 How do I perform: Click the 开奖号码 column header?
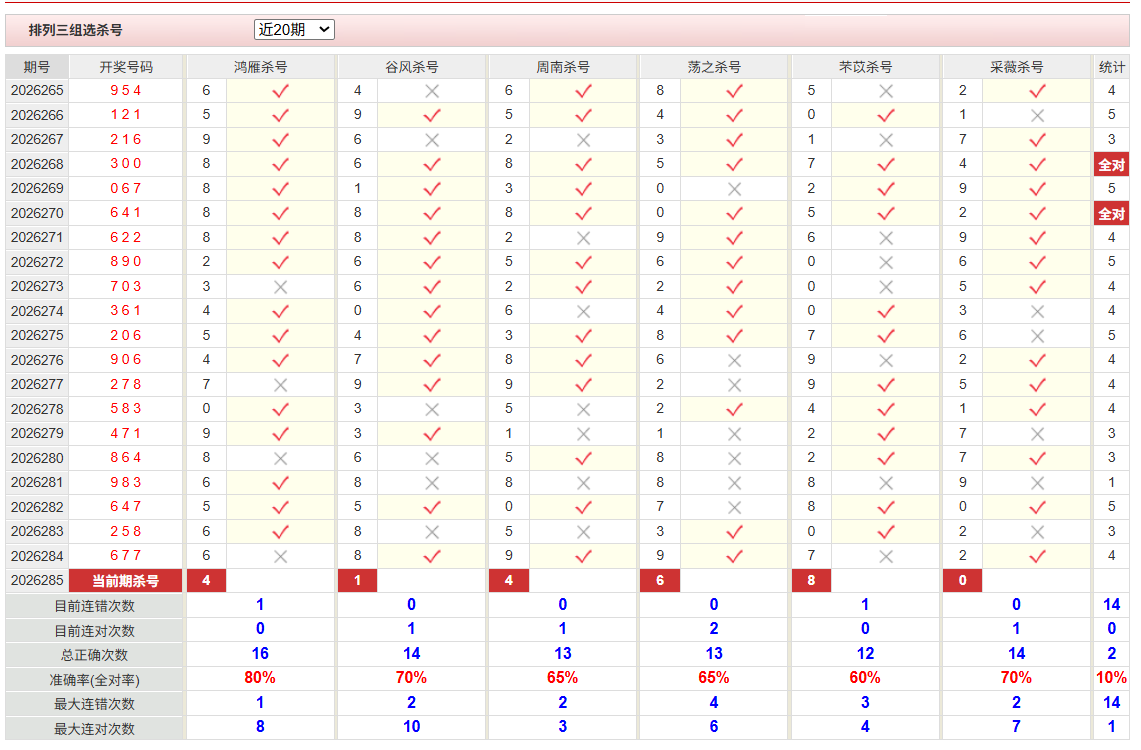(x=126, y=67)
